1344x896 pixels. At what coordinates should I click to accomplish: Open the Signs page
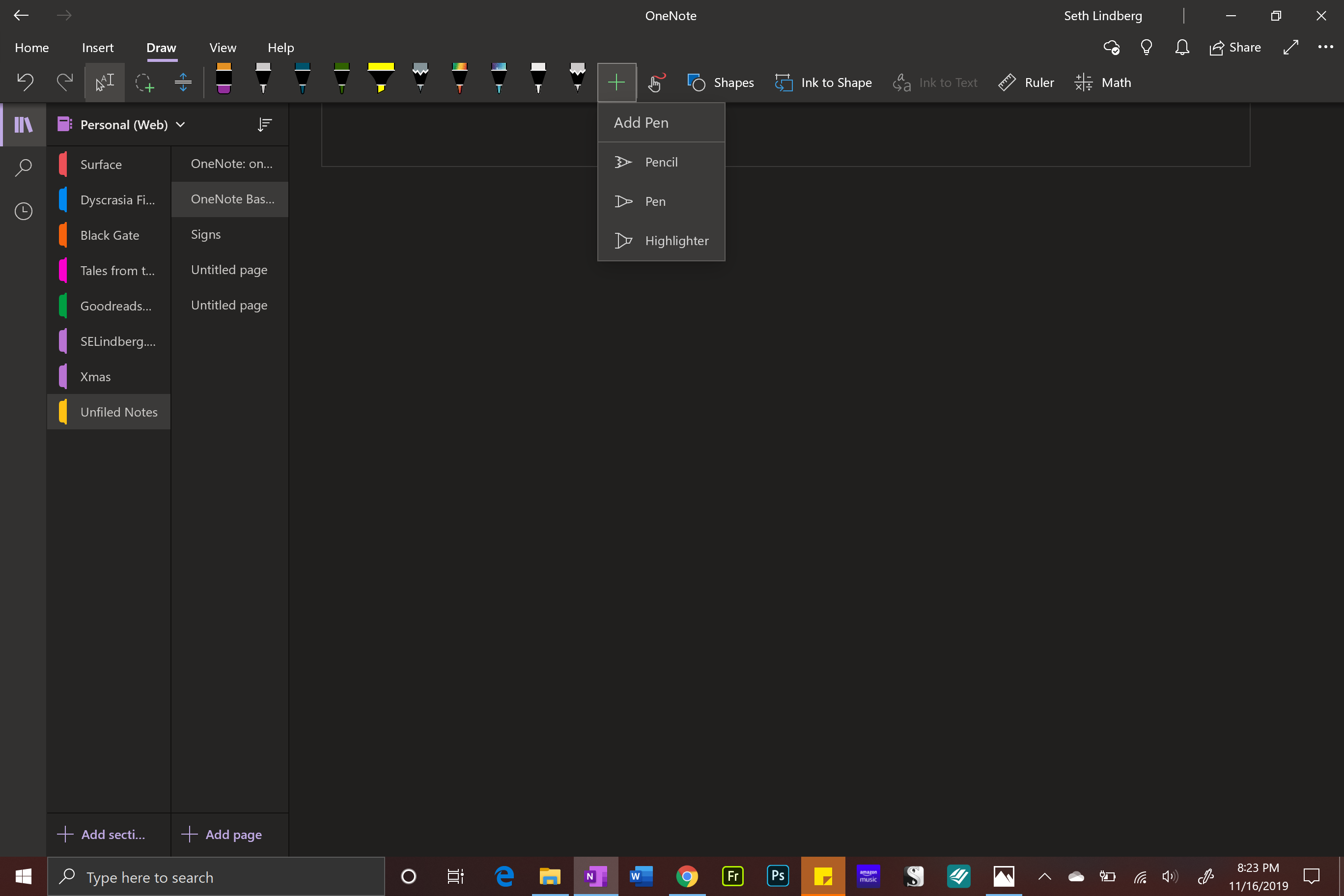(x=230, y=234)
